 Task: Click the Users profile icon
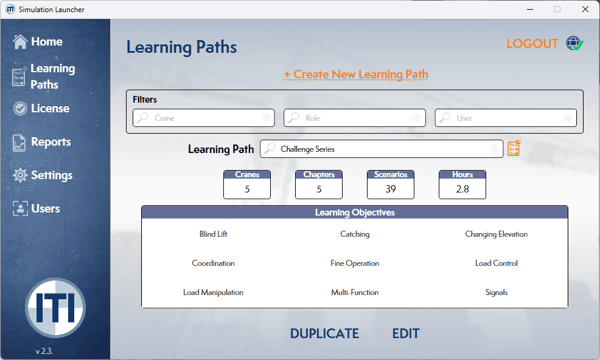[x=20, y=209]
